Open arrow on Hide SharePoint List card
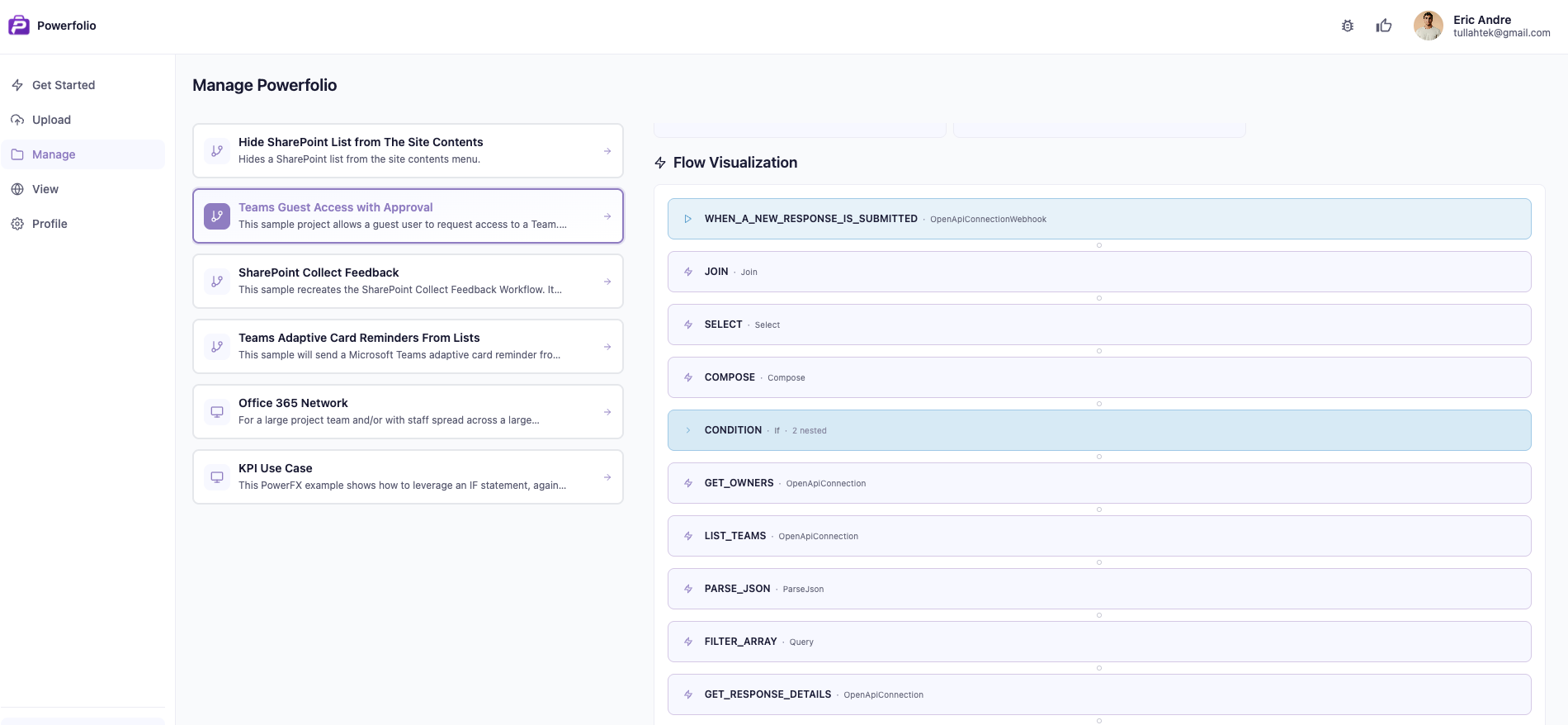 tap(607, 151)
